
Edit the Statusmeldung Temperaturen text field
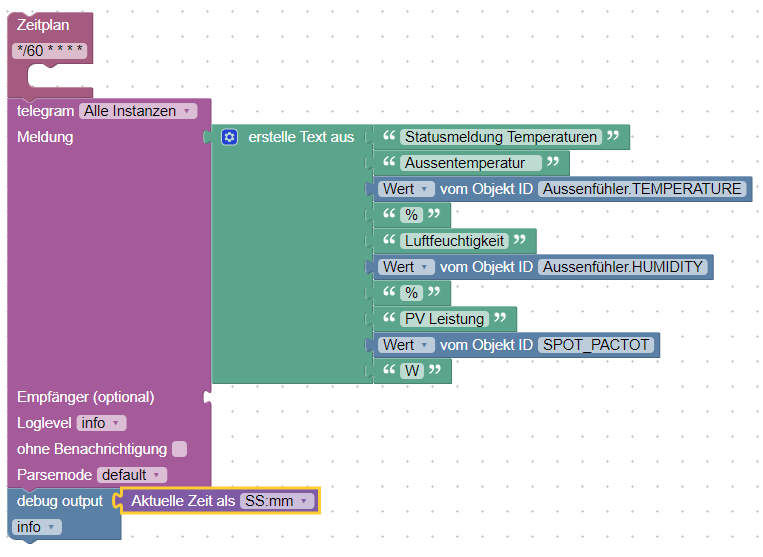501,137
